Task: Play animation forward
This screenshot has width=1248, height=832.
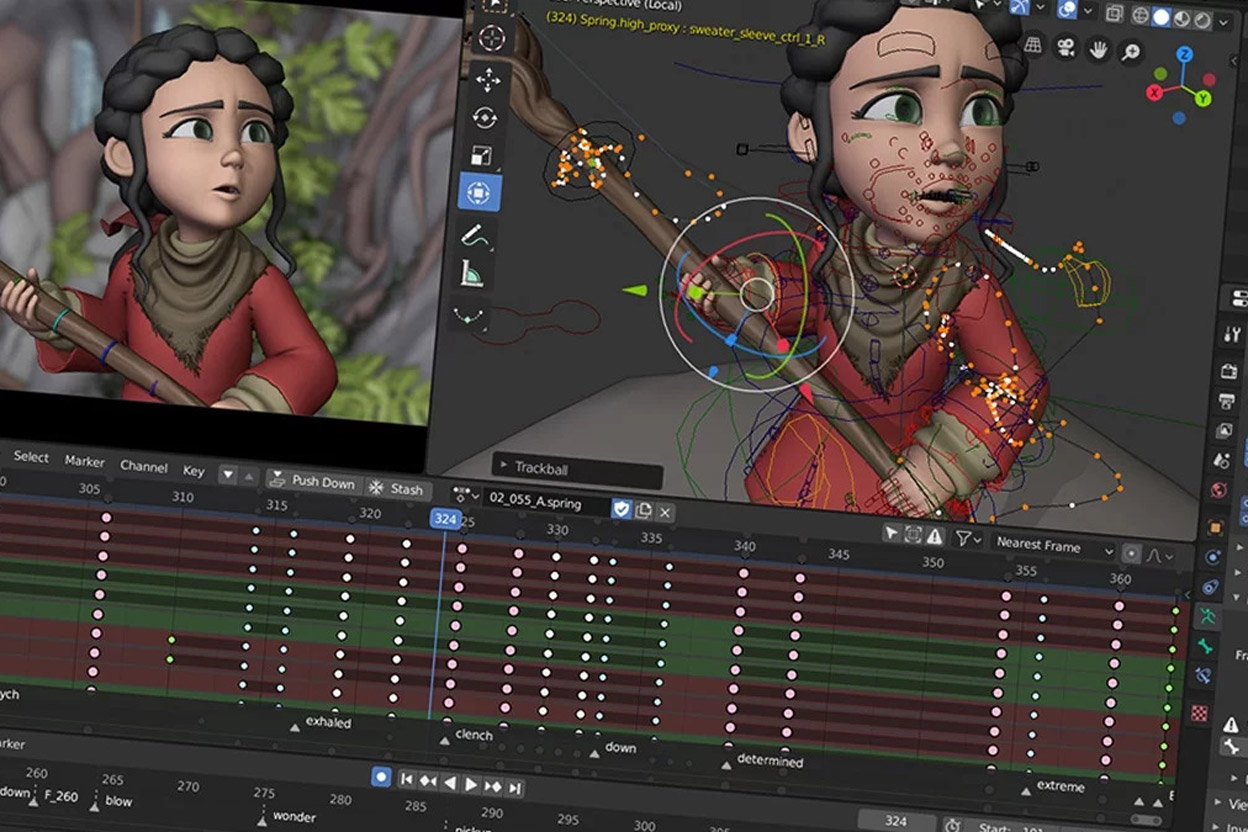Action: (x=471, y=784)
